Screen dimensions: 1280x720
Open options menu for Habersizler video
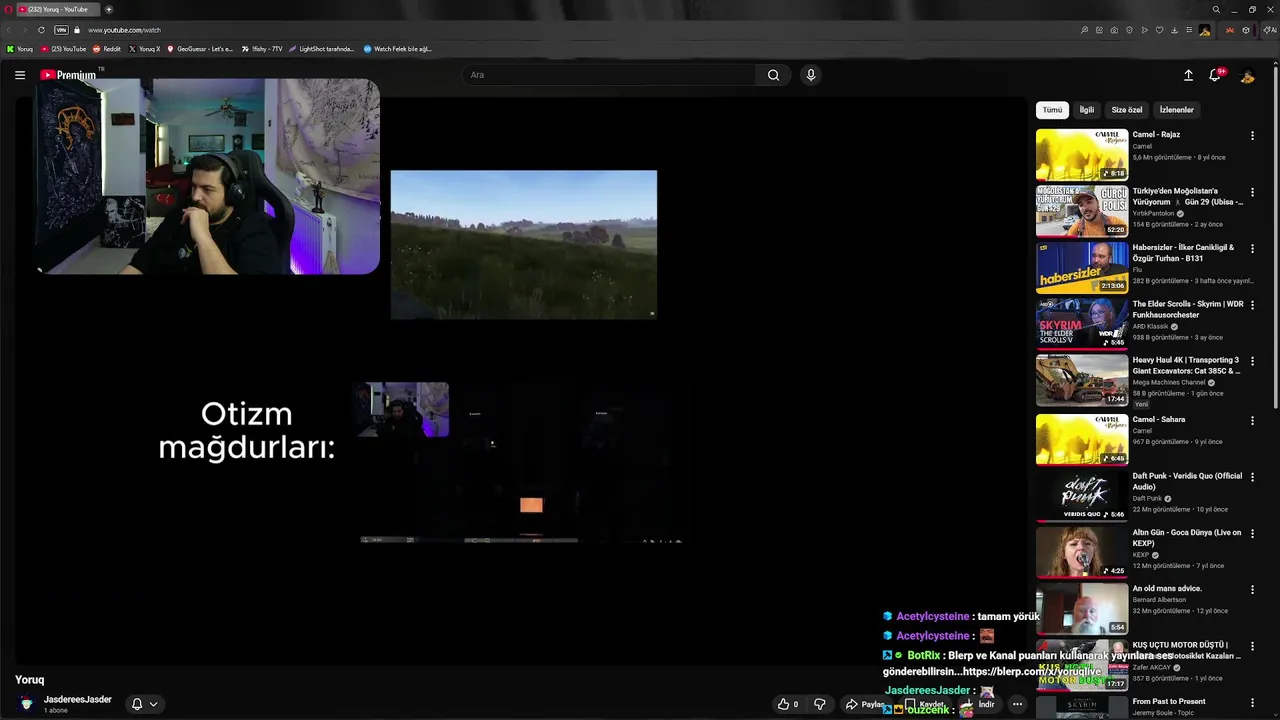[x=1252, y=249]
